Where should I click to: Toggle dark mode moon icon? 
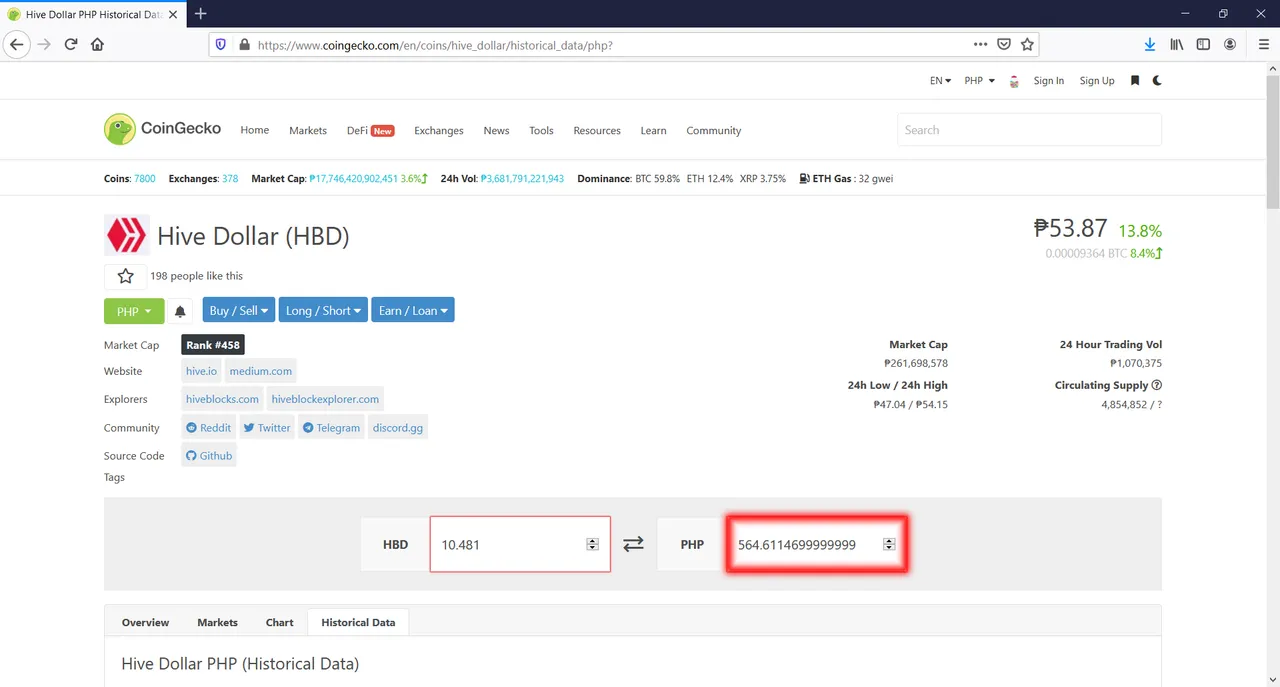coord(1157,80)
